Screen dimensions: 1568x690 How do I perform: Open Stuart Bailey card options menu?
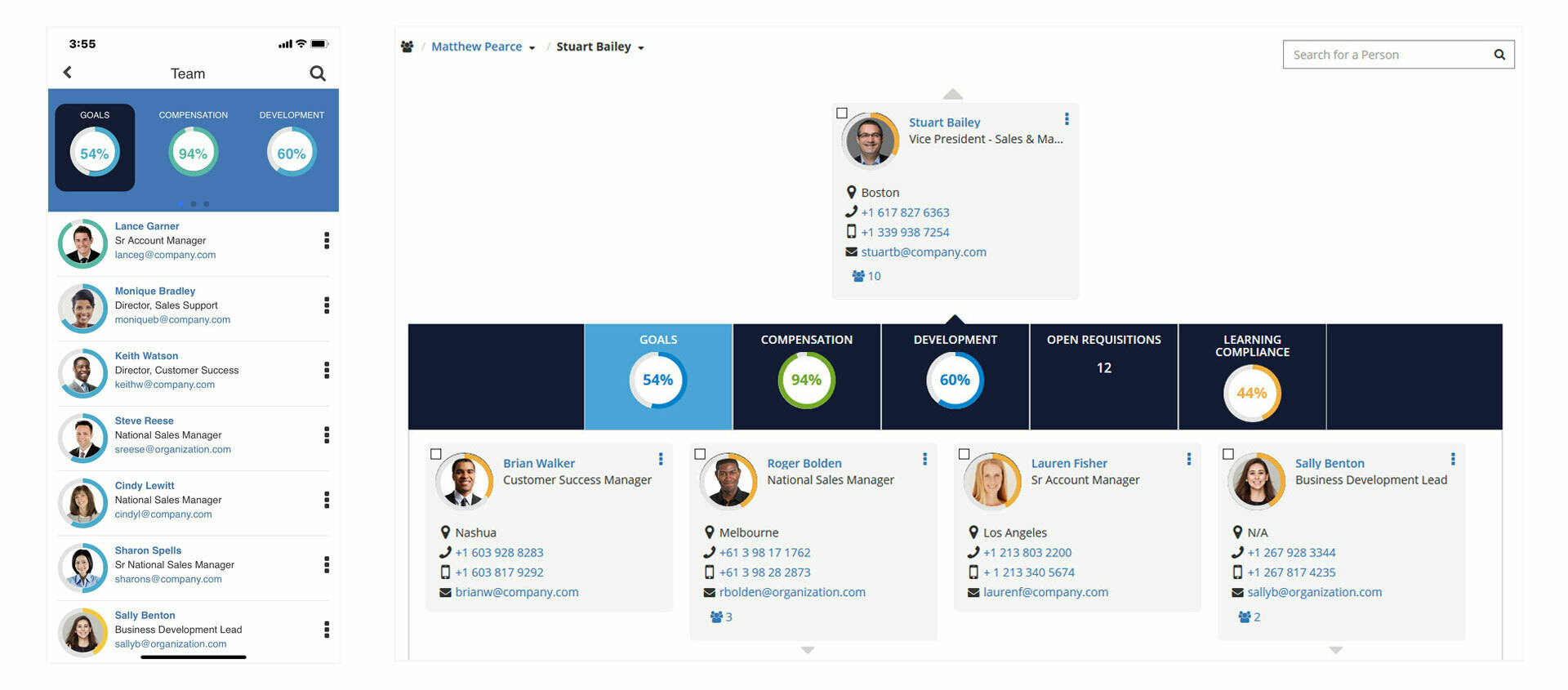[x=1067, y=119]
